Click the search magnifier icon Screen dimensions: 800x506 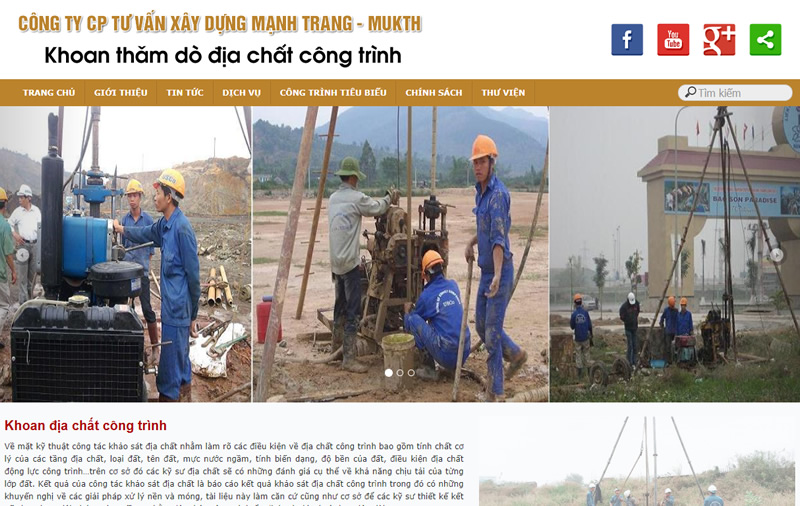[x=690, y=92]
